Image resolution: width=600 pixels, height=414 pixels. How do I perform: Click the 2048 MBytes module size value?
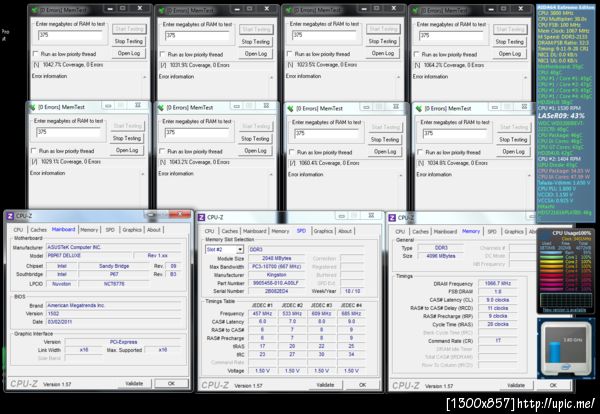(277, 259)
